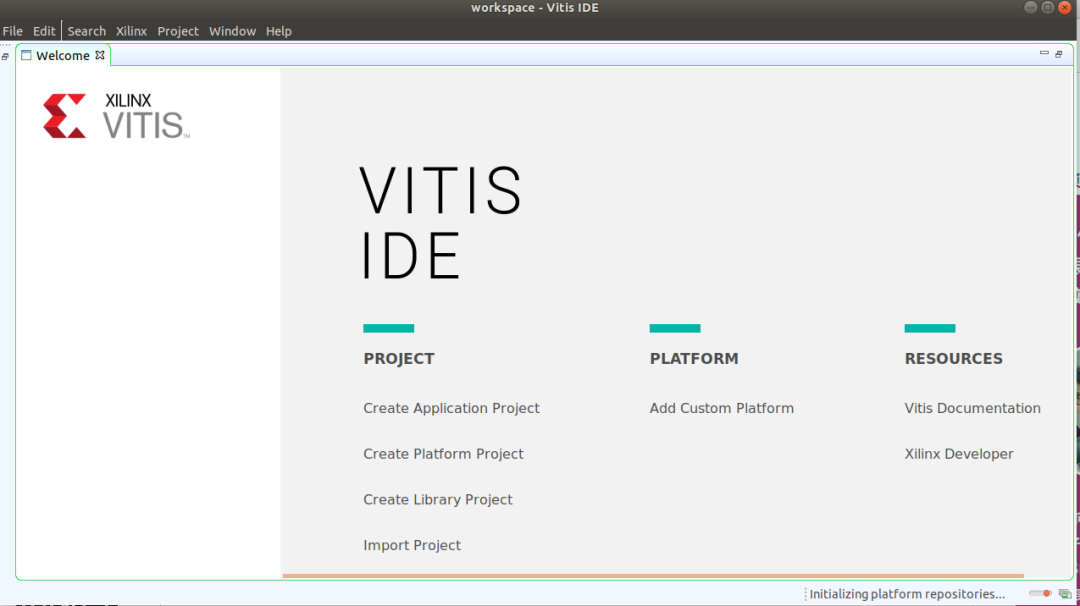The image size is (1080, 606).
Task: Open the Search menu
Action: [x=87, y=31]
